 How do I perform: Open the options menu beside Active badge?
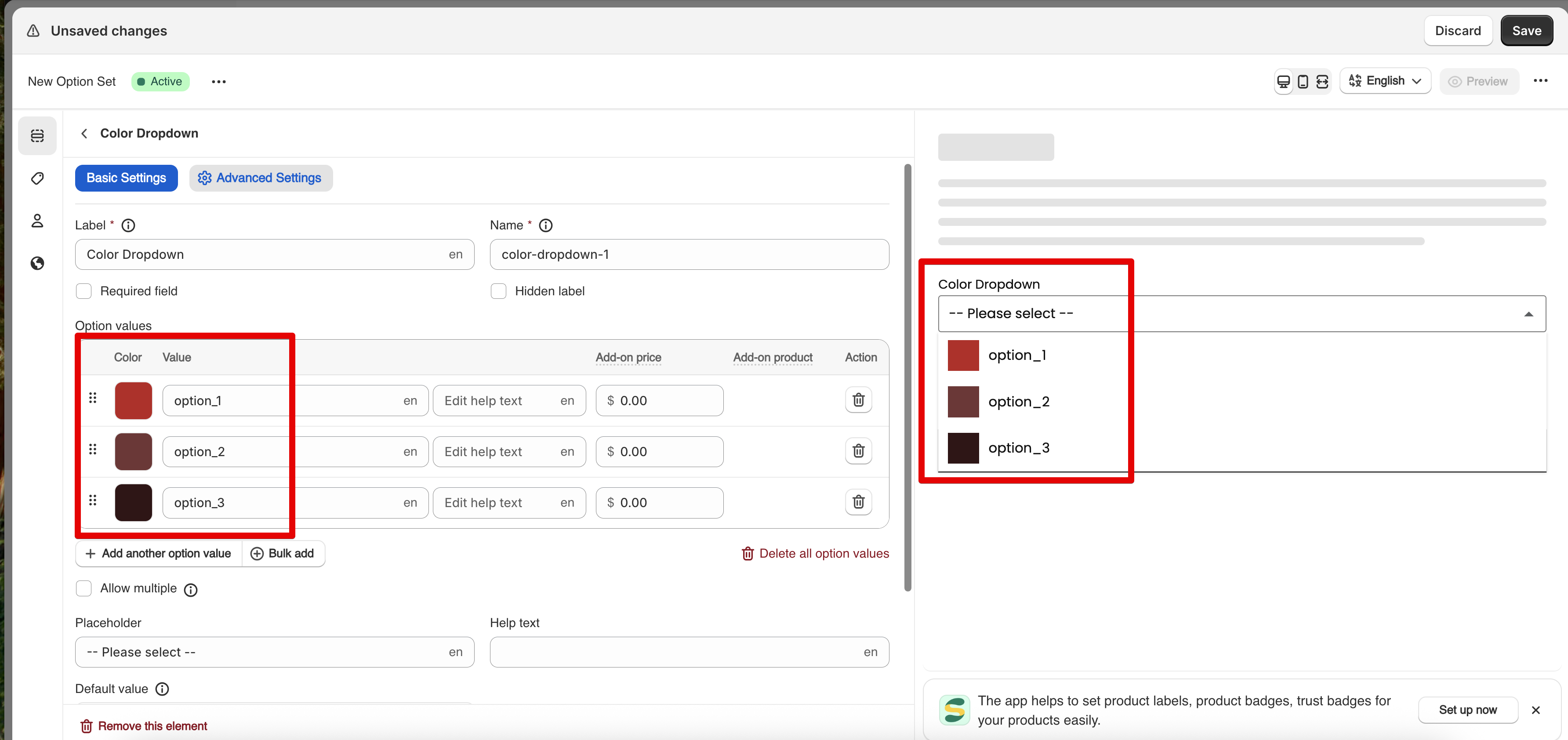click(x=218, y=82)
